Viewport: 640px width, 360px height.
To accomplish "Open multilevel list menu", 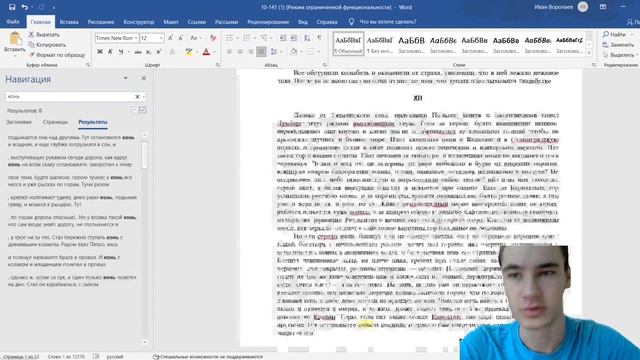I will (264, 38).
